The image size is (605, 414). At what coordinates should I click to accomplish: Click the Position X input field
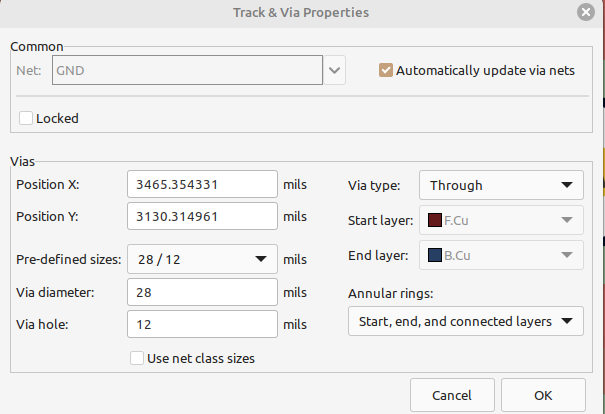click(202, 185)
